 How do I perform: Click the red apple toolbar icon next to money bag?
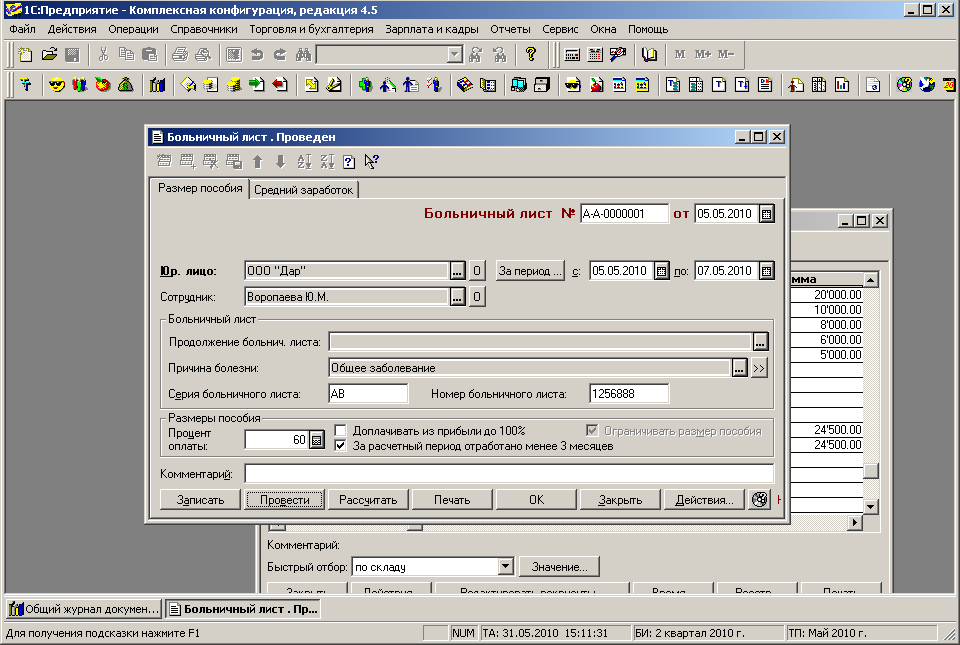tap(103, 84)
